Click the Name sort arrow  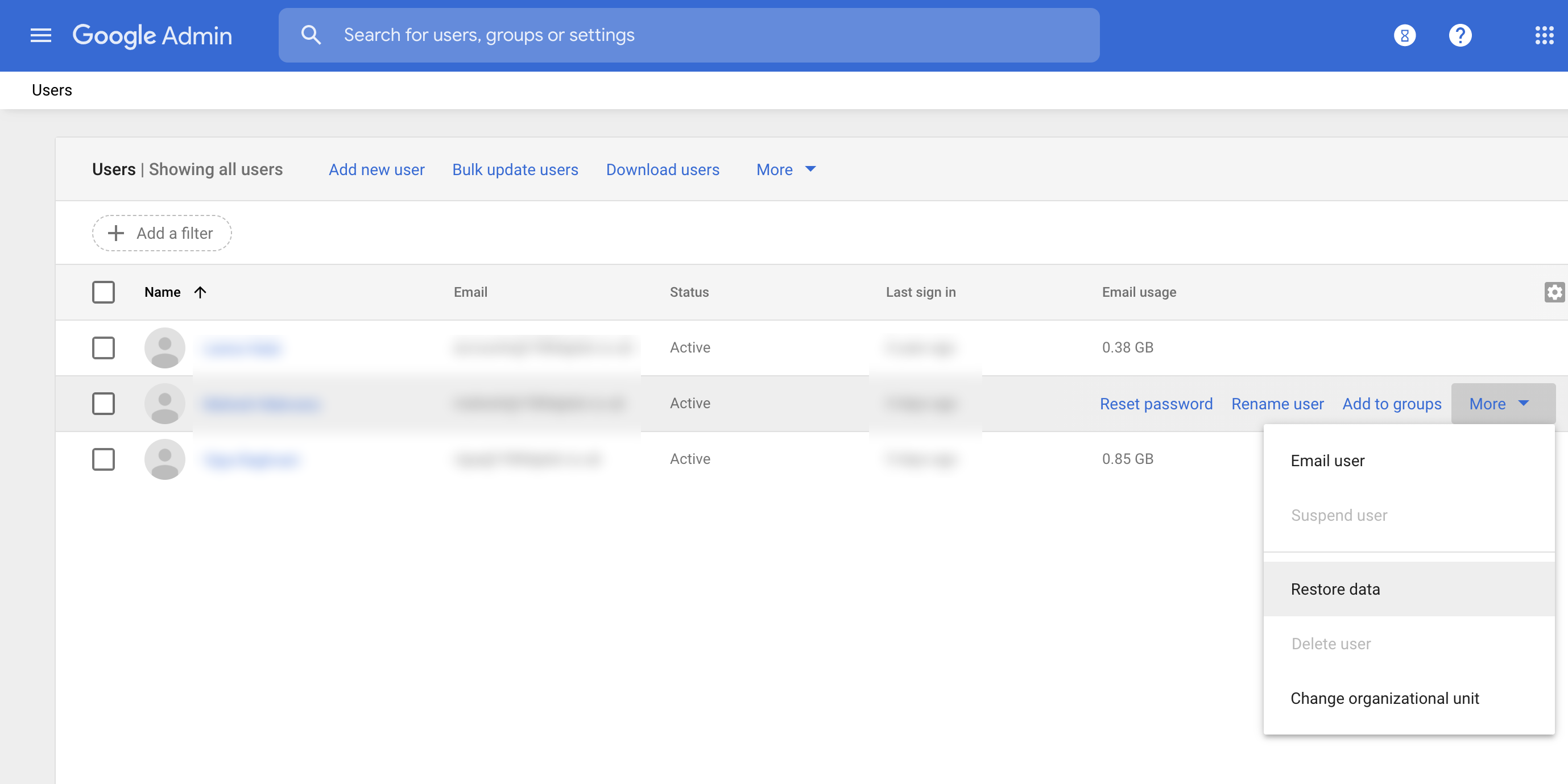coord(200,292)
